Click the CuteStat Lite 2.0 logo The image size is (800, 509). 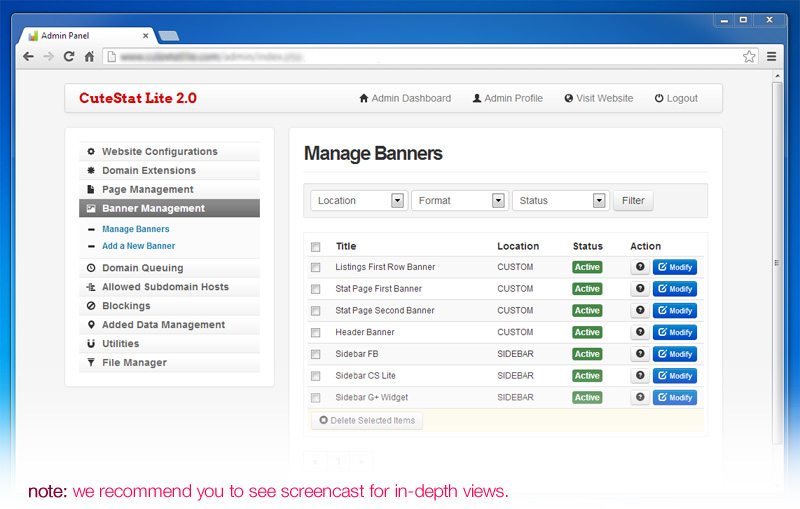(x=138, y=98)
